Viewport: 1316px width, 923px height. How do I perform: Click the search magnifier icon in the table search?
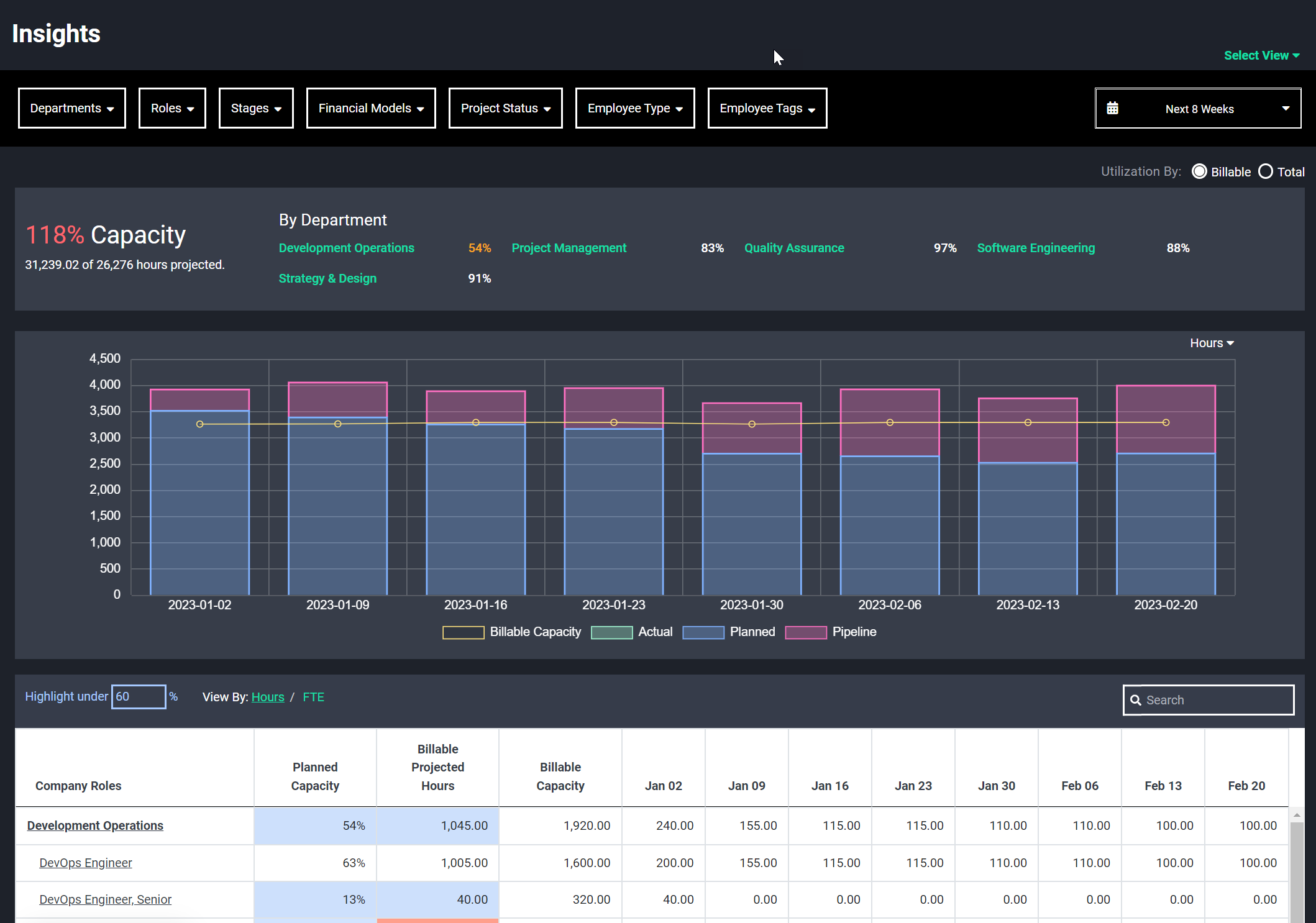coord(1137,700)
